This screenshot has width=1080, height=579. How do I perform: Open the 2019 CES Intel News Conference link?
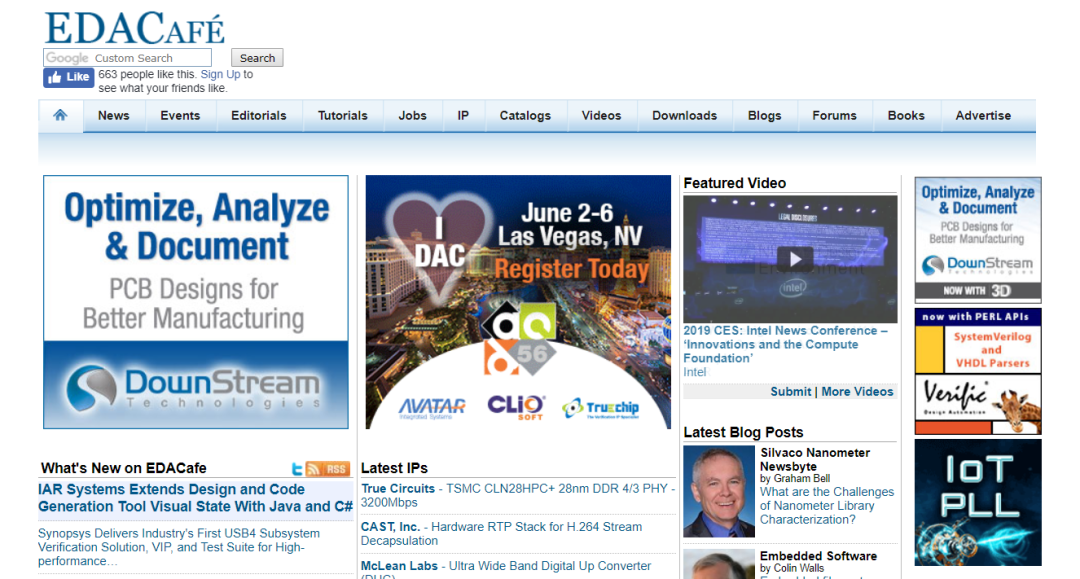point(785,344)
